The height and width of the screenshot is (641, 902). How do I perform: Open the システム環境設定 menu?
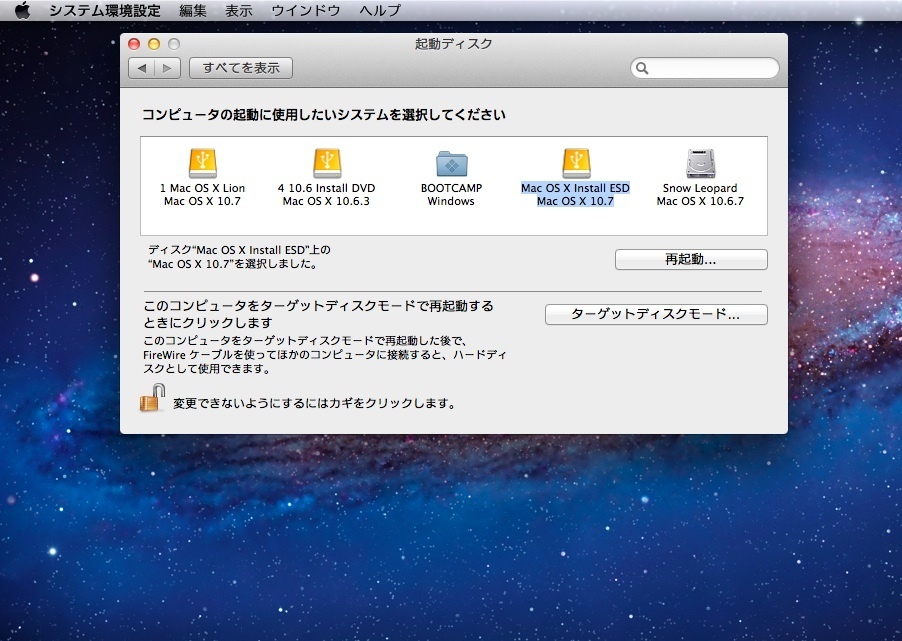[x=105, y=11]
